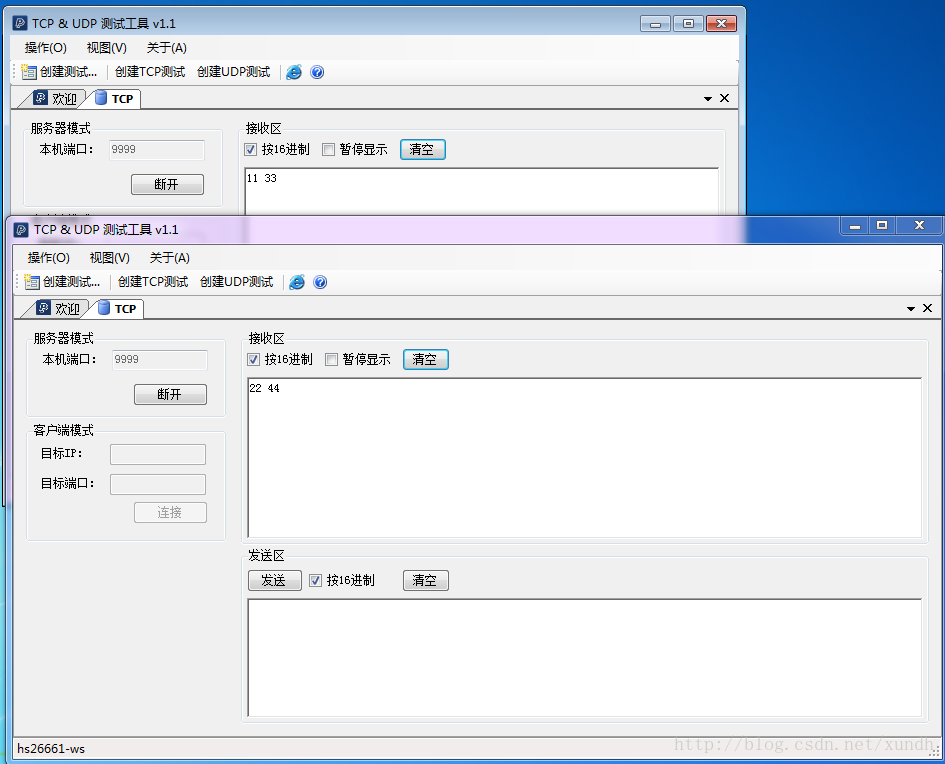The height and width of the screenshot is (764, 945).
Task: Click hs26661-ws in status bar
Action: point(51,749)
